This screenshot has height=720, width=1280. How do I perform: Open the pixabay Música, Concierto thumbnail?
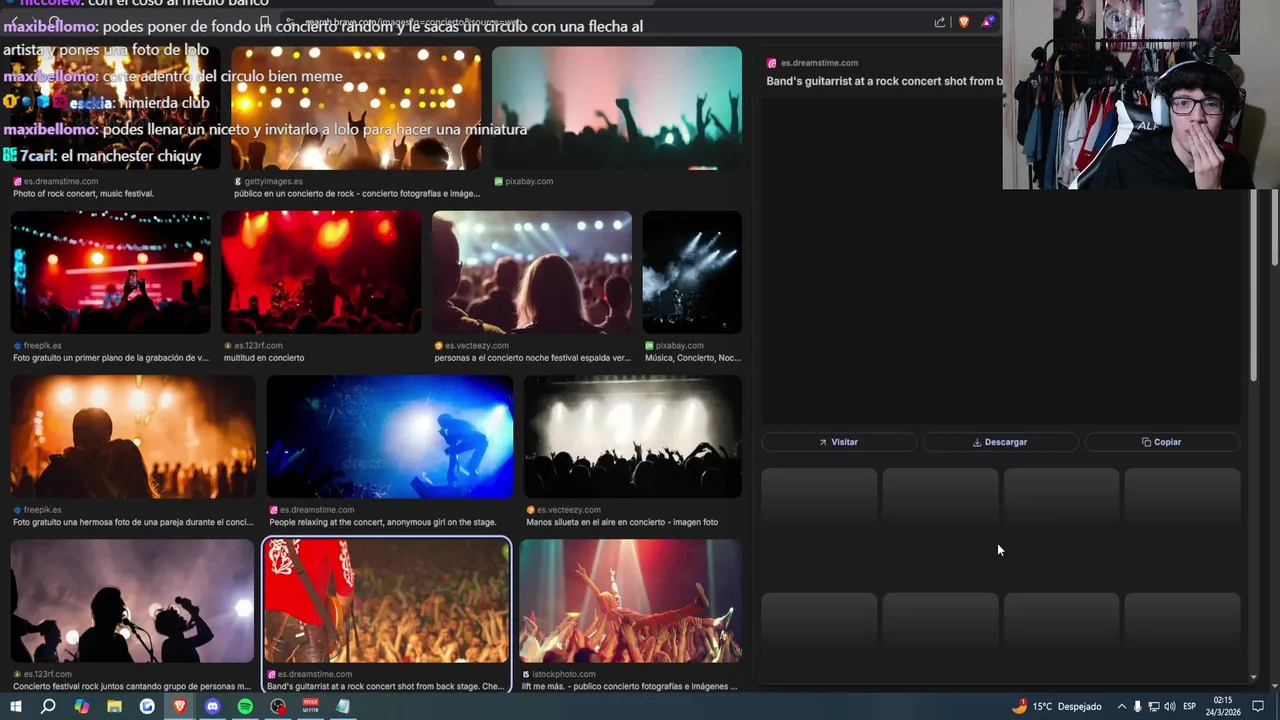pos(692,272)
